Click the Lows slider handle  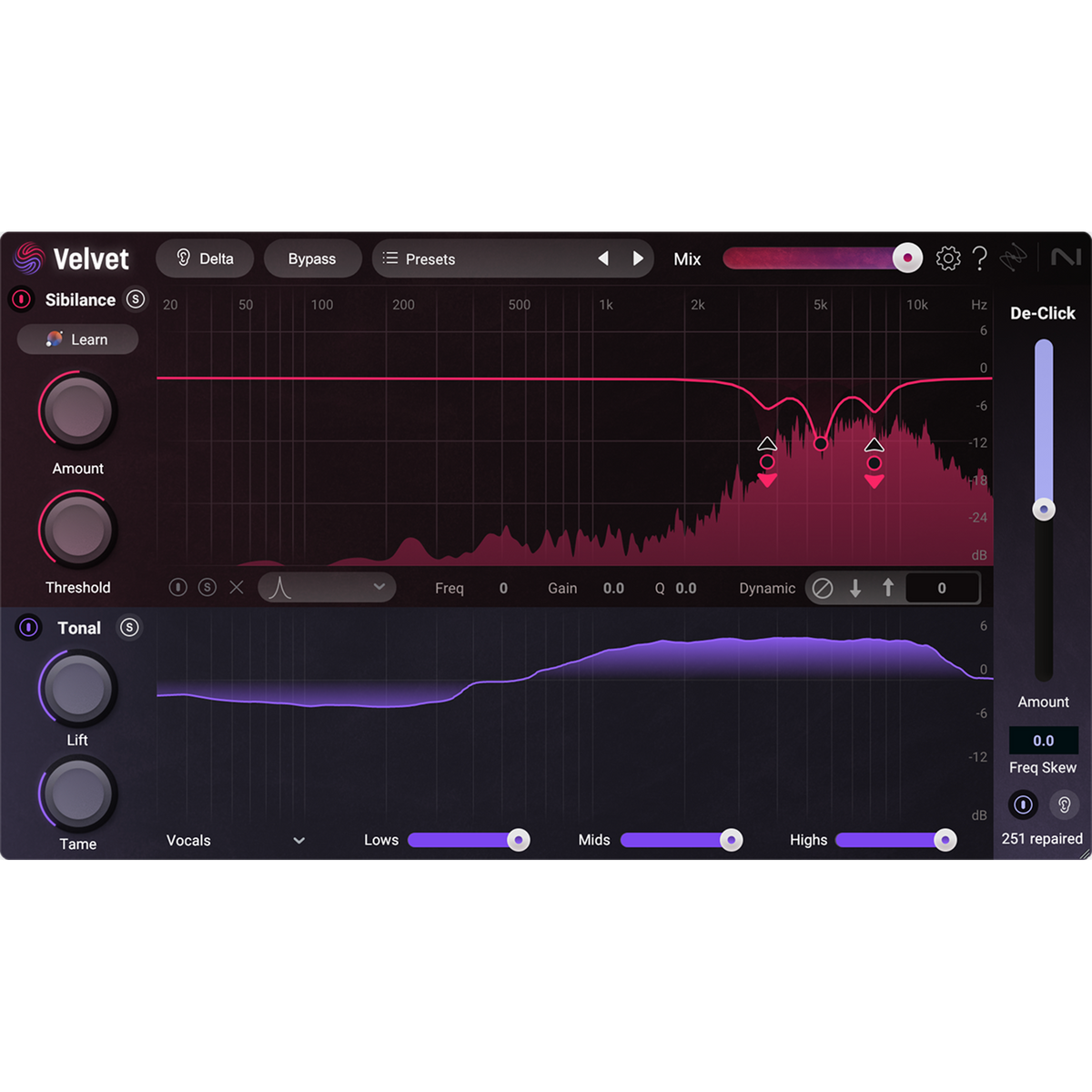click(x=519, y=840)
